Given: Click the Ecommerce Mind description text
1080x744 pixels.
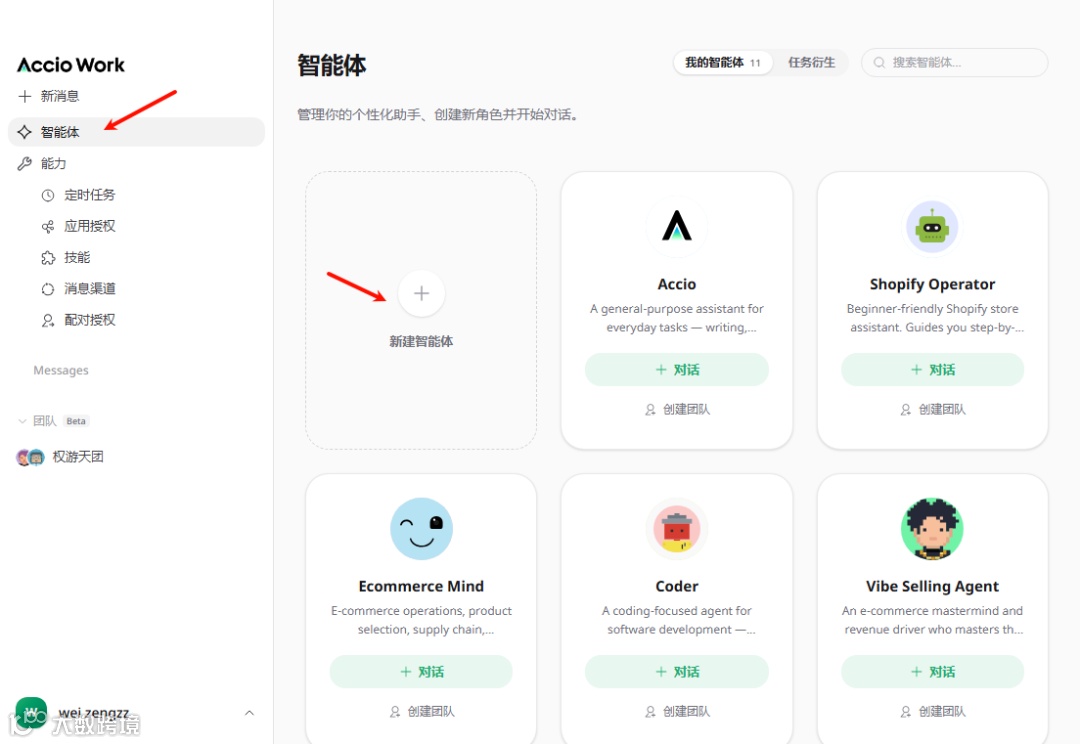Looking at the screenshot, I should [422, 620].
